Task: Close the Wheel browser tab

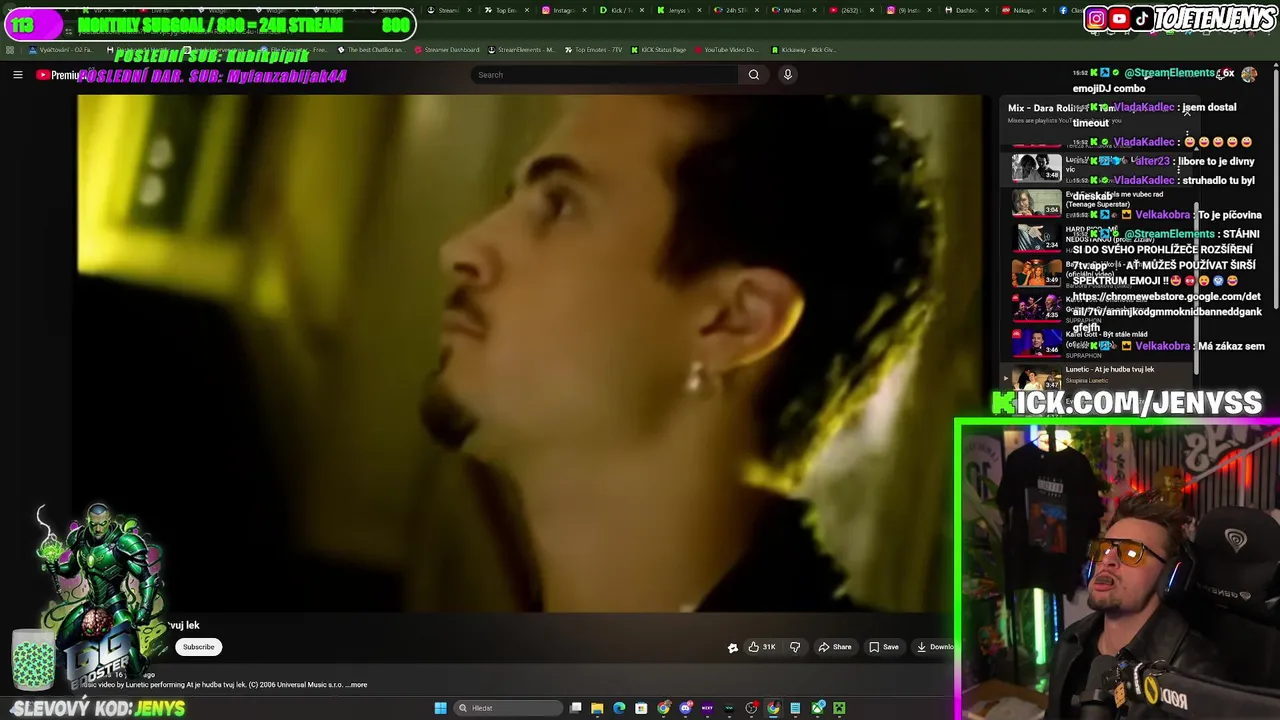Action: [x=813, y=10]
